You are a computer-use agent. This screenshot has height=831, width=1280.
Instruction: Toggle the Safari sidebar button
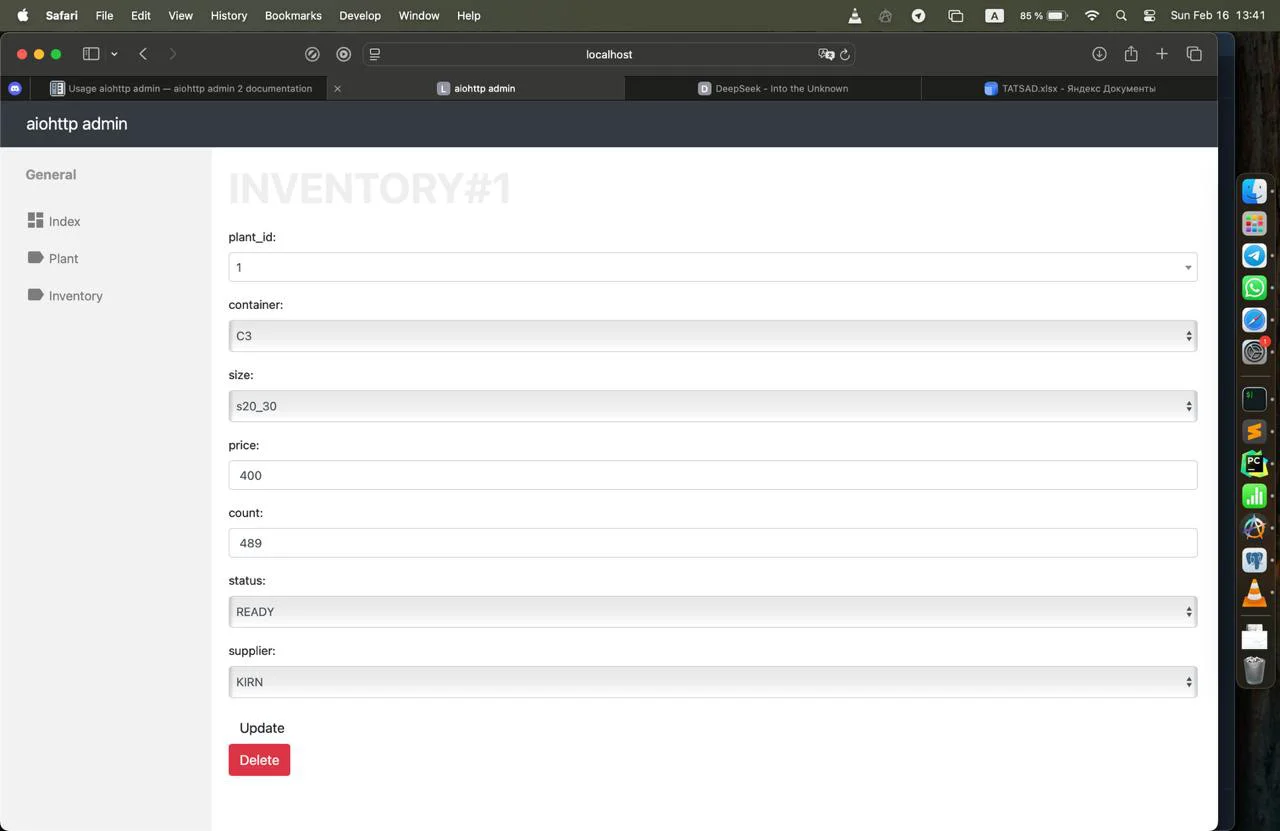[91, 54]
